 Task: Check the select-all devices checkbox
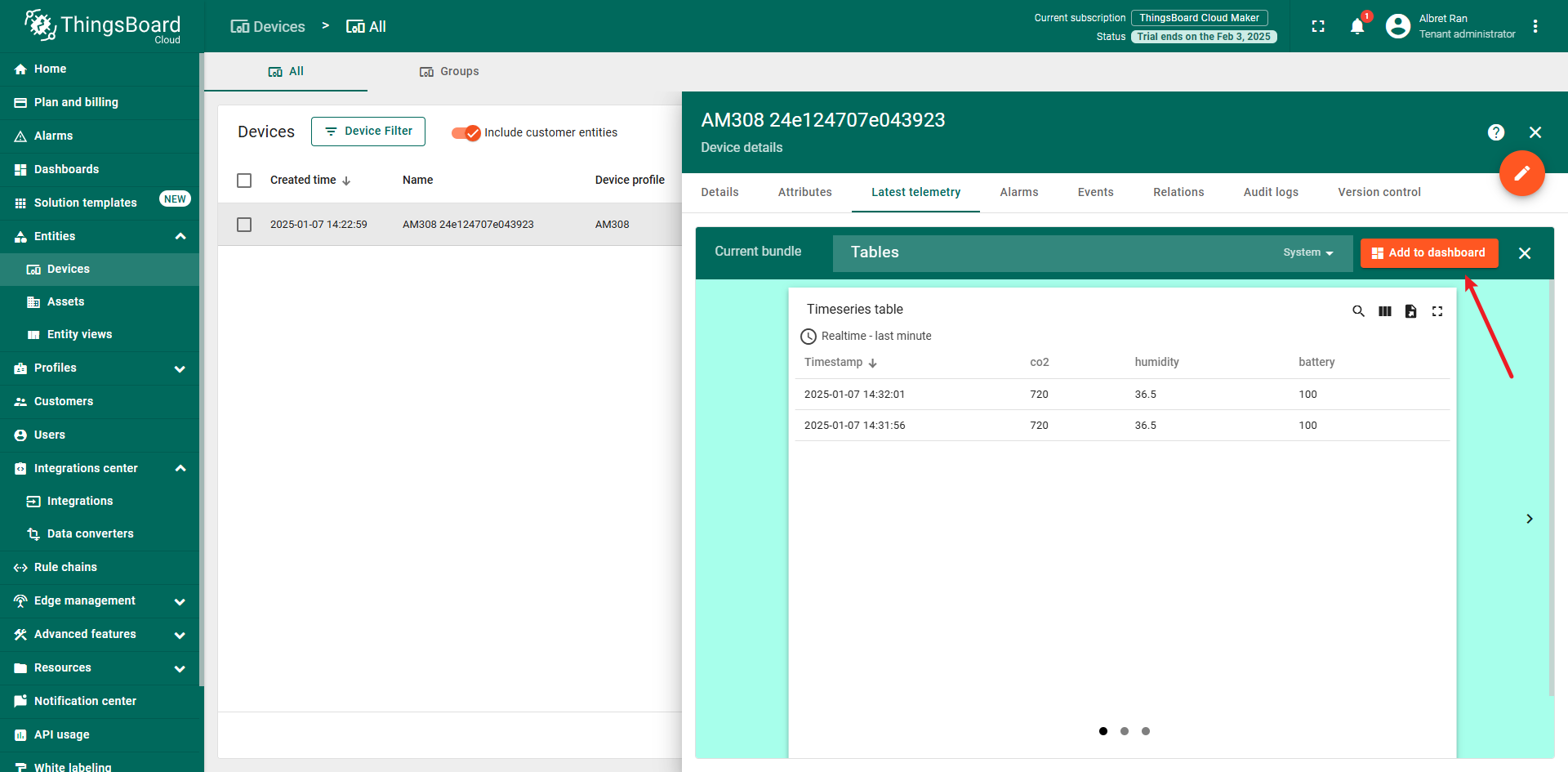(244, 181)
